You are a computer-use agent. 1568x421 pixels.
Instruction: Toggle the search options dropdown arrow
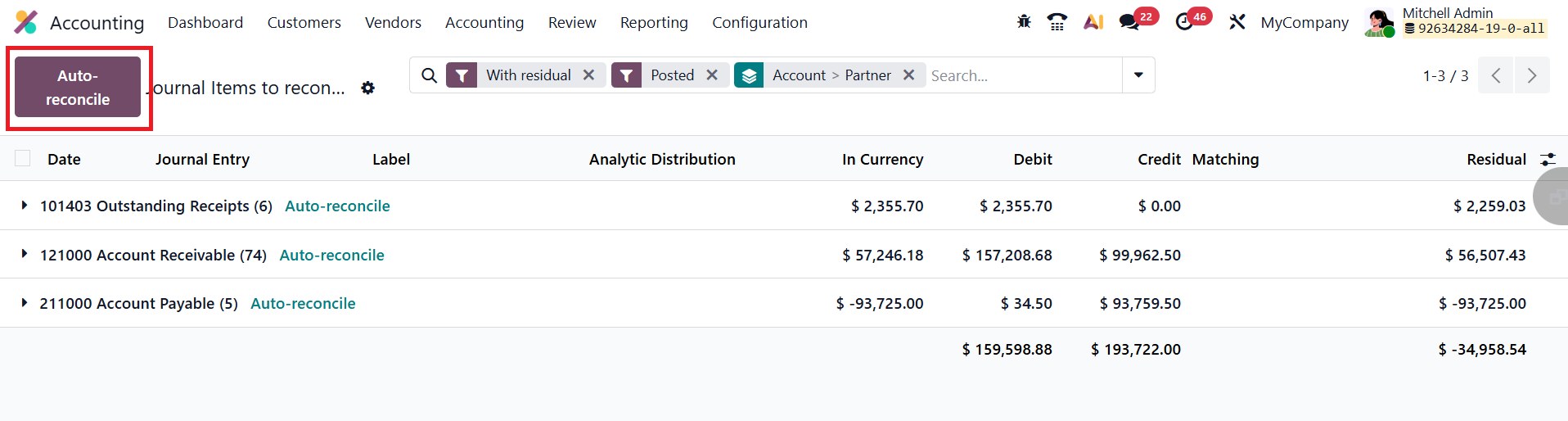[x=1138, y=75]
